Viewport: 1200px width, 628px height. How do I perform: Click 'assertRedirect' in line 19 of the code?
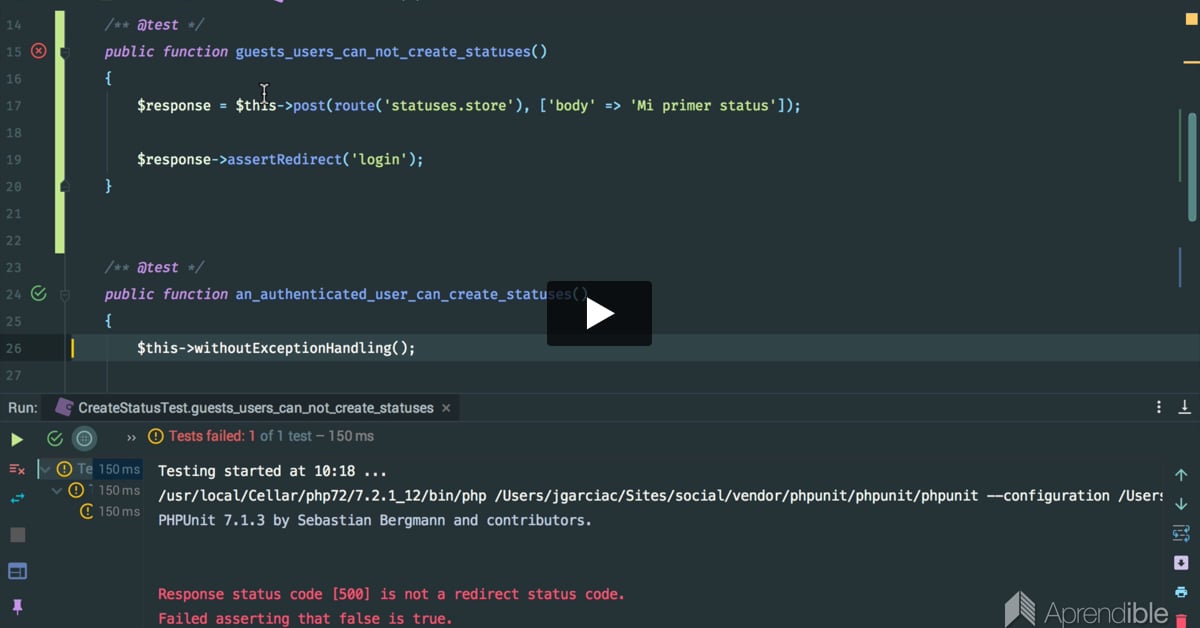coord(284,159)
